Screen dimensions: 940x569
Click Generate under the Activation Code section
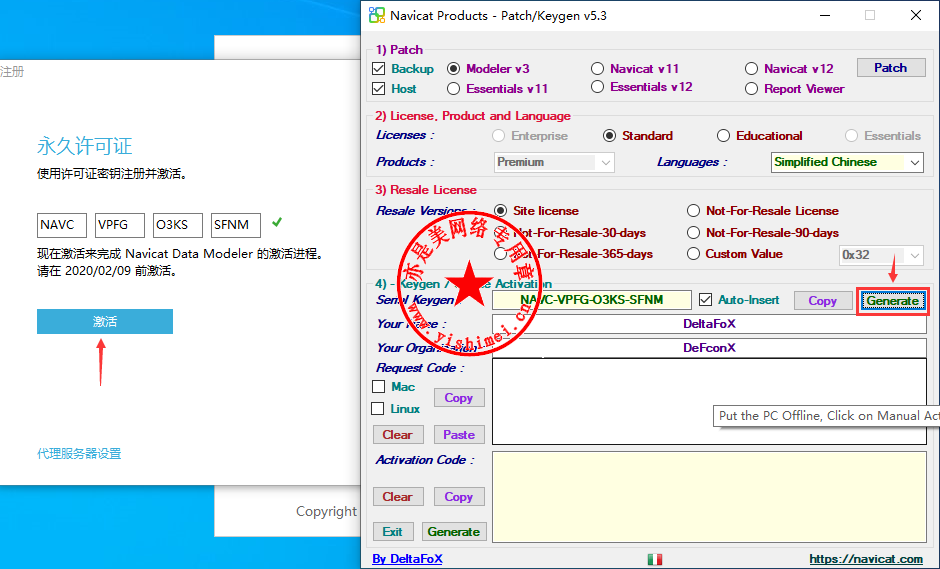(453, 532)
